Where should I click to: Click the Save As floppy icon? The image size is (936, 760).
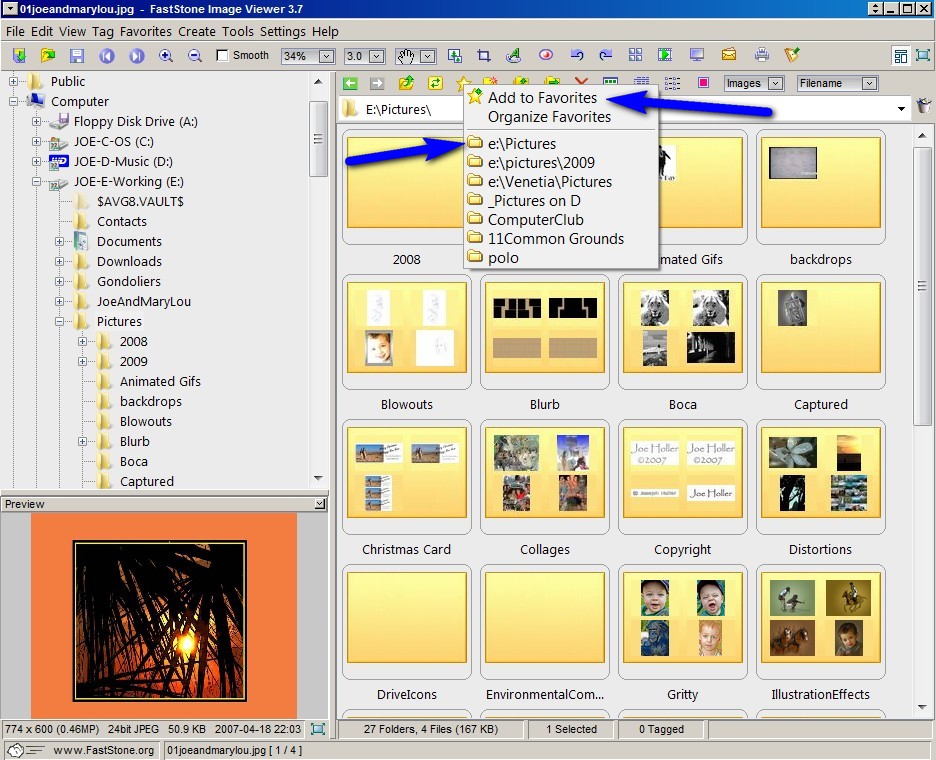pos(77,56)
